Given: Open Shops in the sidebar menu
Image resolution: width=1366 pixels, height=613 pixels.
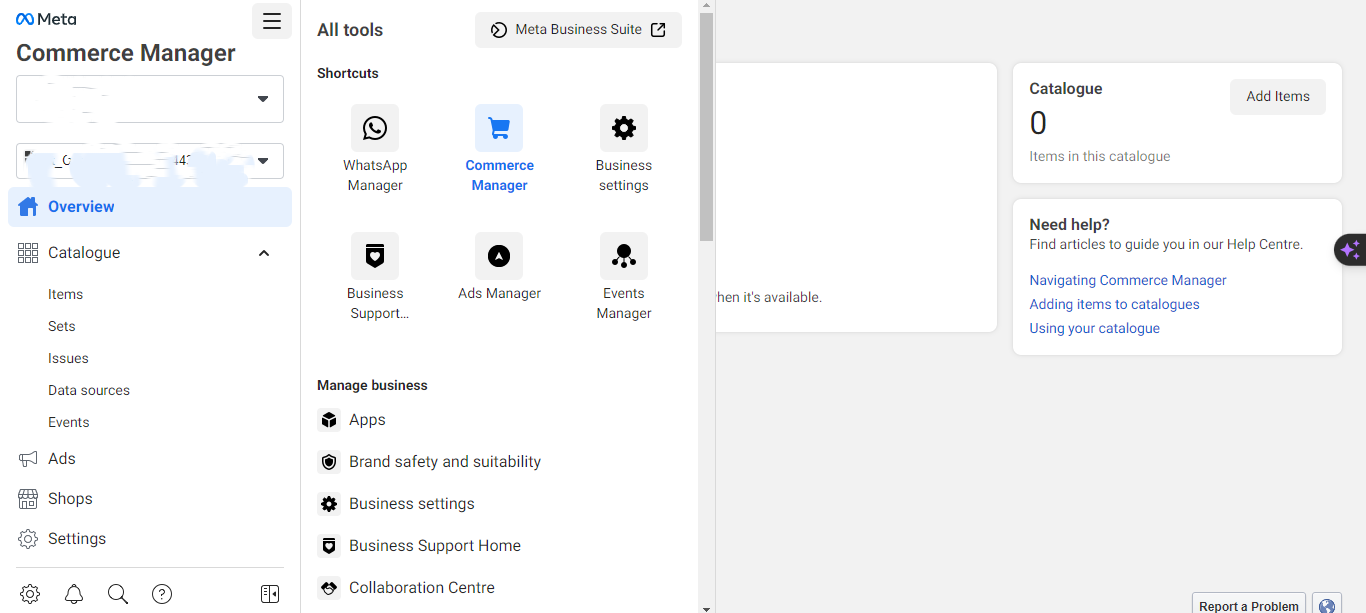Looking at the screenshot, I should [x=70, y=498].
